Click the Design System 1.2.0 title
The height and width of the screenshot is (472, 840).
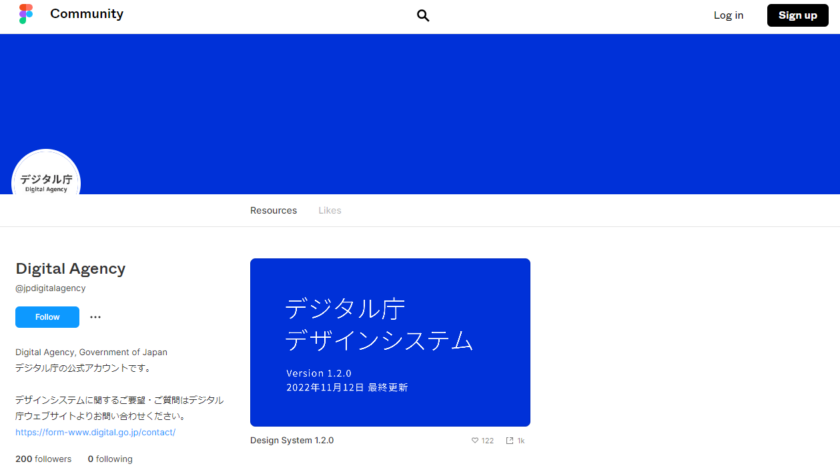(x=292, y=440)
